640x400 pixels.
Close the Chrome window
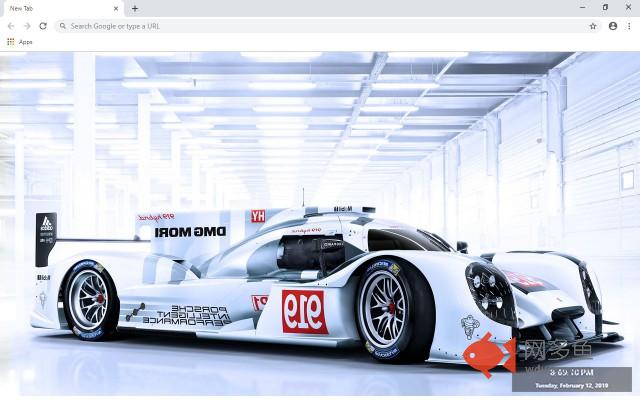[628, 7]
